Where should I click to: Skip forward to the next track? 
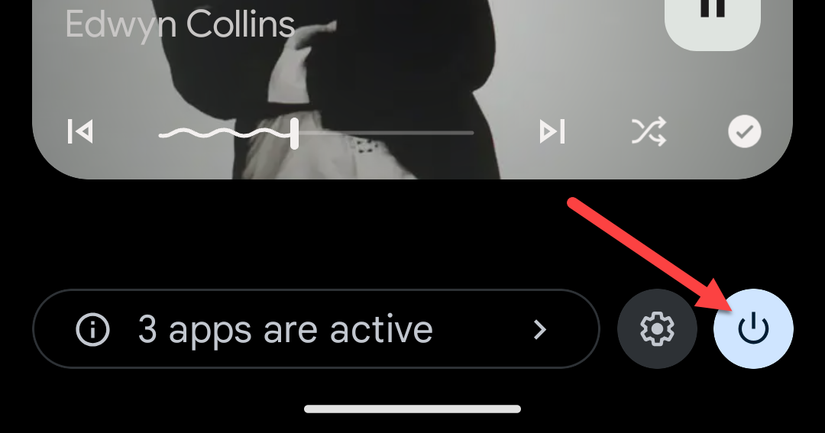tap(552, 132)
